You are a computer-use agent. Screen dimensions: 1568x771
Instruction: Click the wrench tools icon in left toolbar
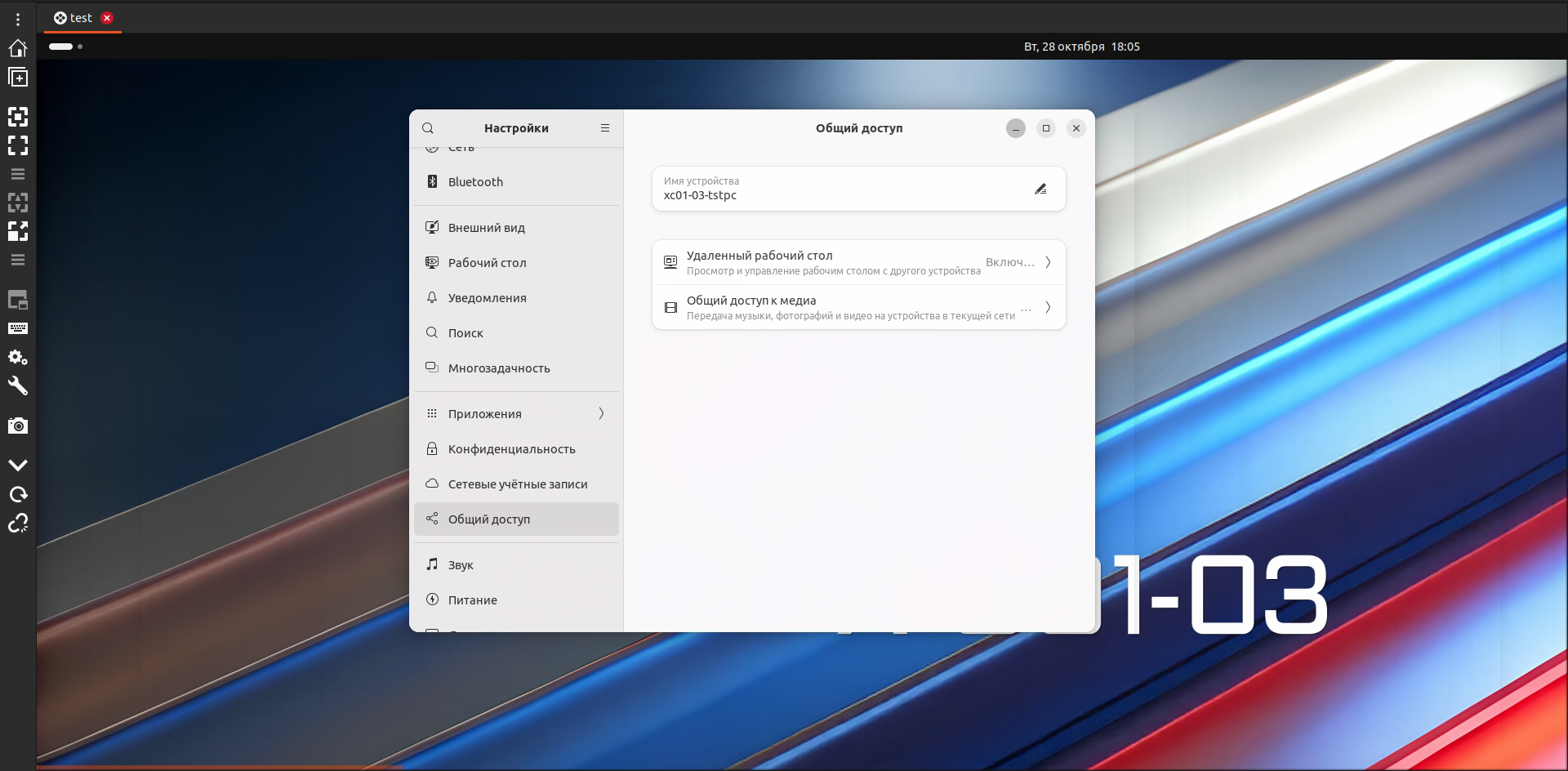click(x=18, y=385)
